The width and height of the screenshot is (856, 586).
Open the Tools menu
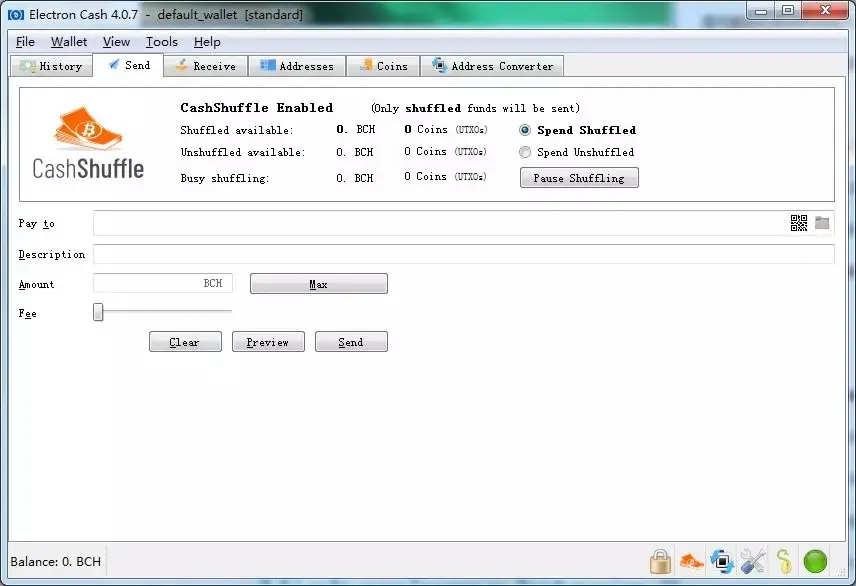pos(162,42)
